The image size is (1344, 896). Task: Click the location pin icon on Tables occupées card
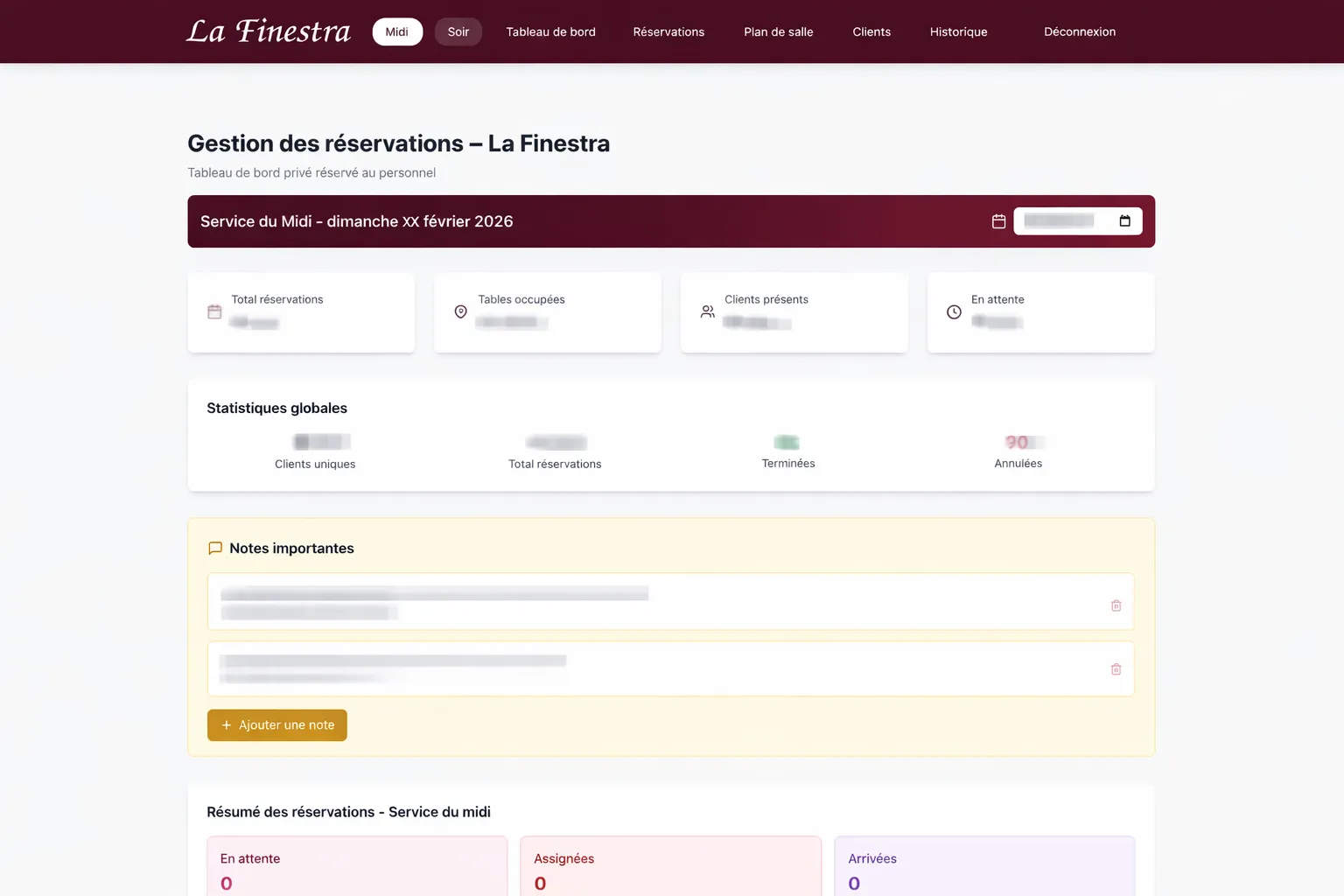tap(460, 311)
